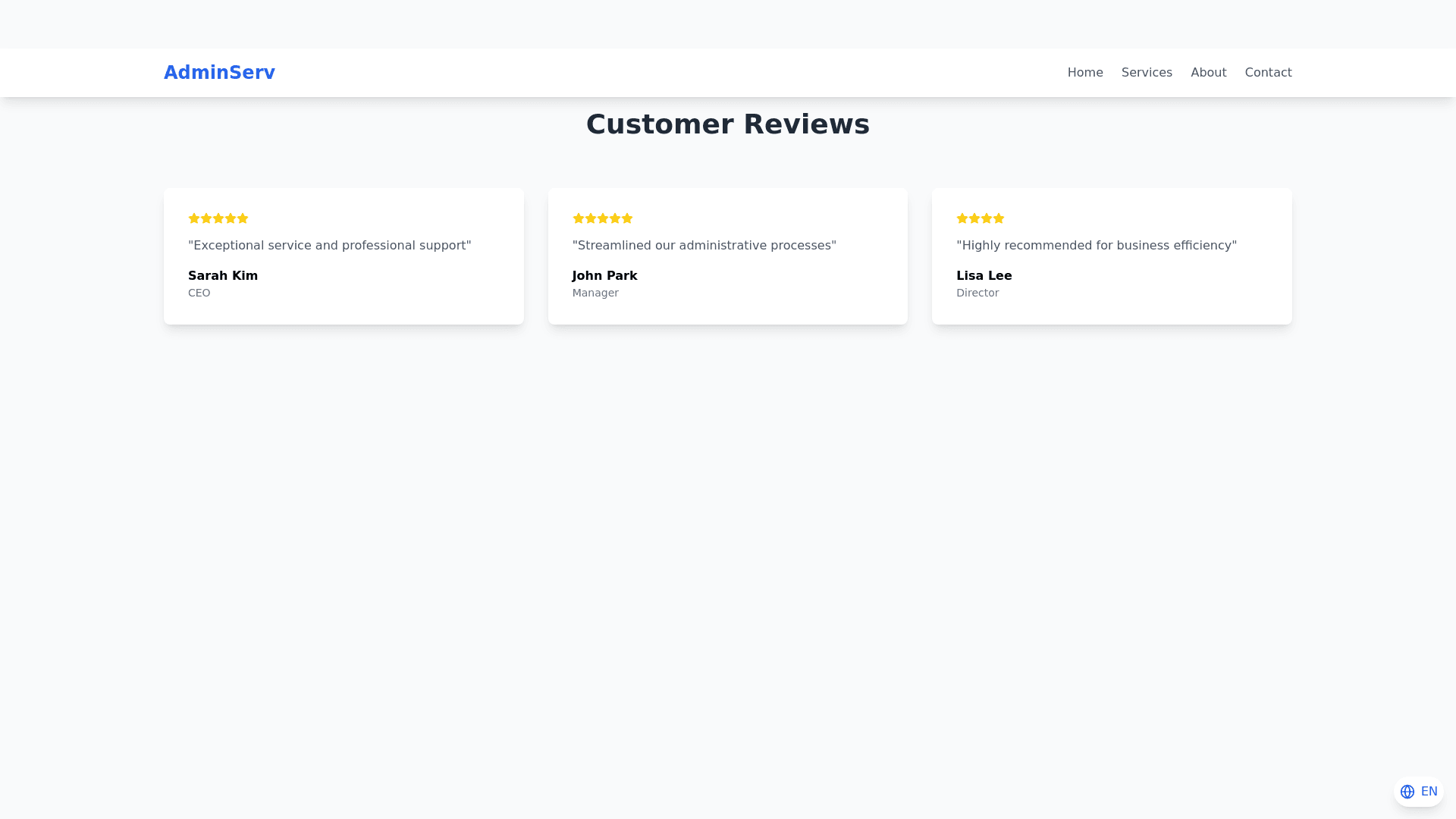Select the Sarah Kim reviewer name
This screenshot has height=819, width=1456.
click(x=223, y=276)
